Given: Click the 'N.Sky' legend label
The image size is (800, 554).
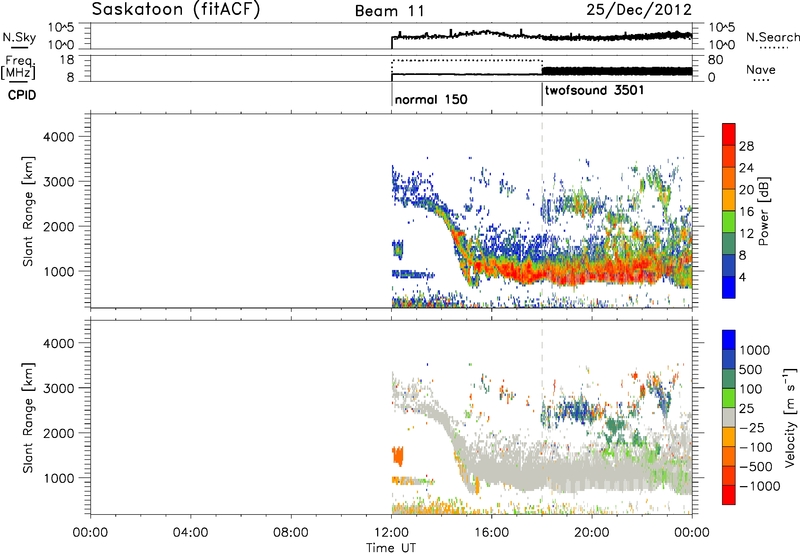Looking at the screenshot, I should (x=19, y=37).
